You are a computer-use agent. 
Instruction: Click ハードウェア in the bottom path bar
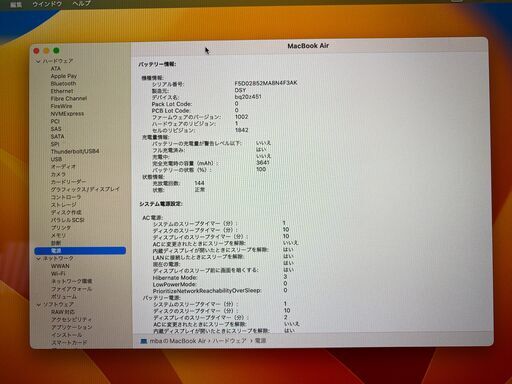pyautogui.click(x=229, y=341)
